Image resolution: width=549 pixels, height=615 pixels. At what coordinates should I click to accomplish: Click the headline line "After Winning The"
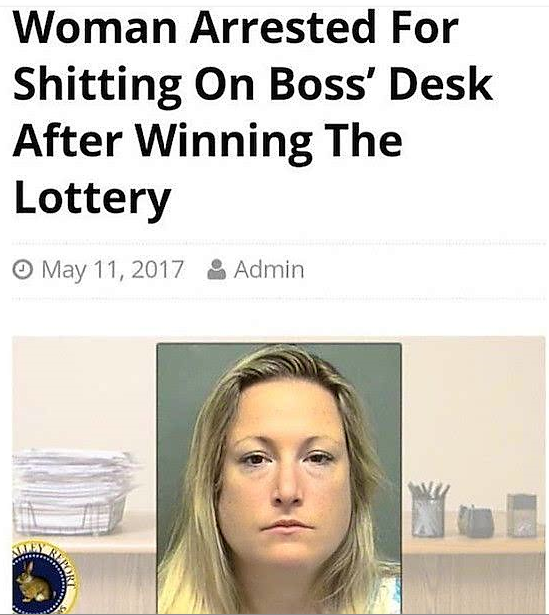click(x=208, y=141)
